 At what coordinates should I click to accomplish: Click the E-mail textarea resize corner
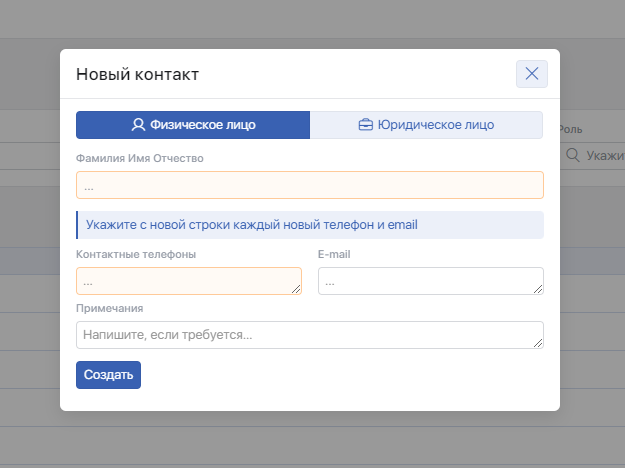pyautogui.click(x=538, y=289)
